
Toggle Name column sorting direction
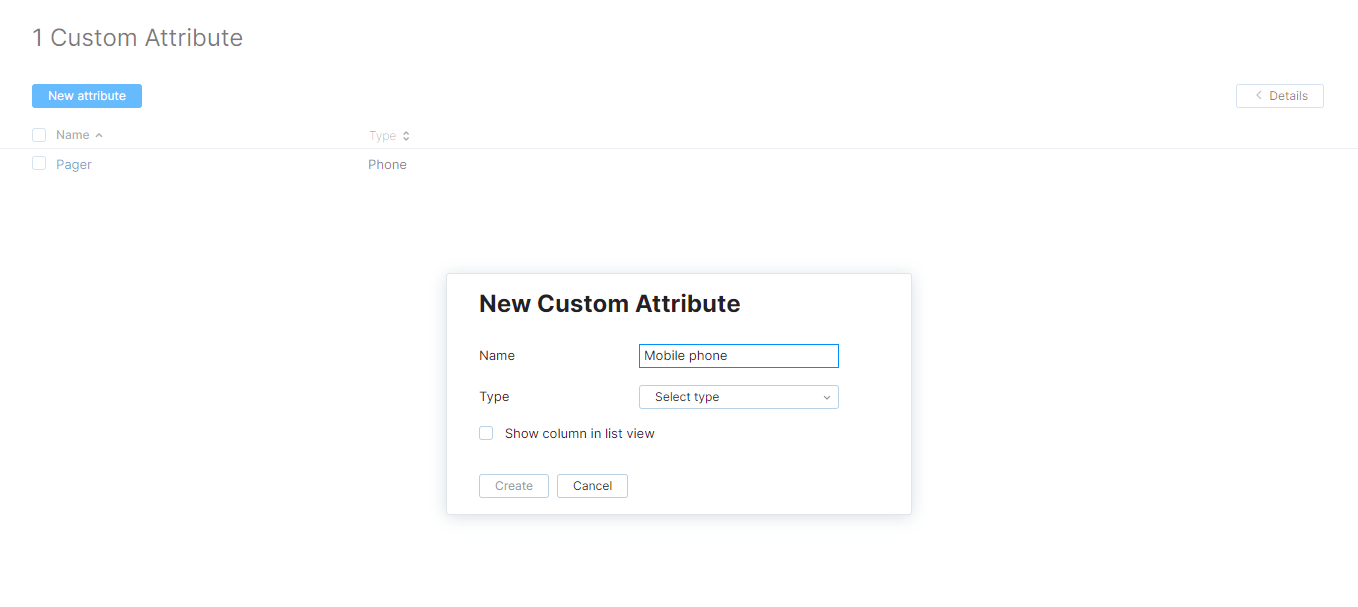(71, 134)
